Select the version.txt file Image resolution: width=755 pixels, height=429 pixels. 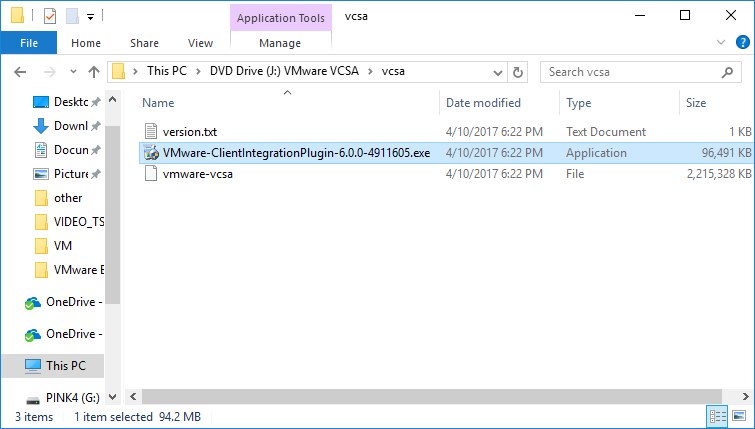(190, 131)
